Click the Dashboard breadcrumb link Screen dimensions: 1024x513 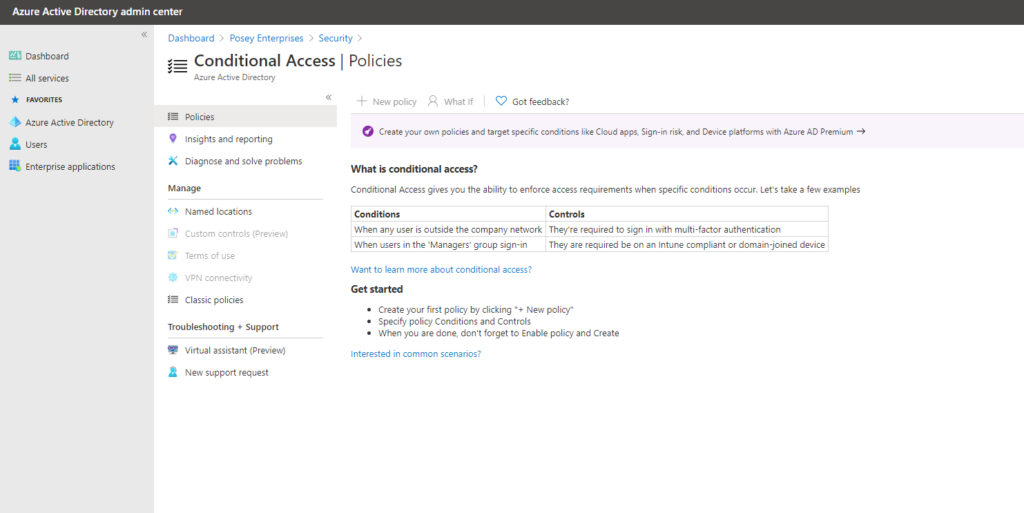[191, 38]
